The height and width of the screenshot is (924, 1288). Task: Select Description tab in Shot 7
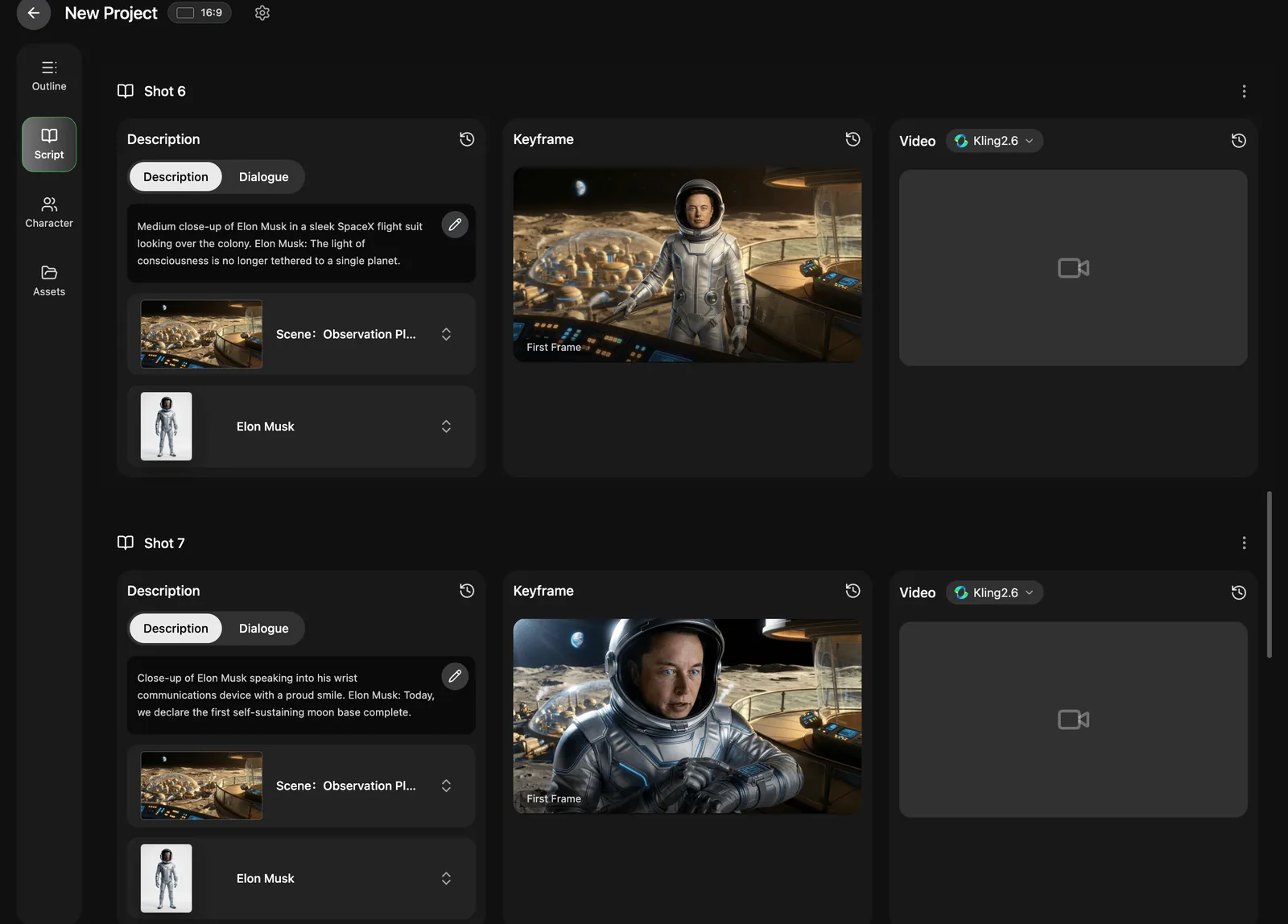[175, 629]
